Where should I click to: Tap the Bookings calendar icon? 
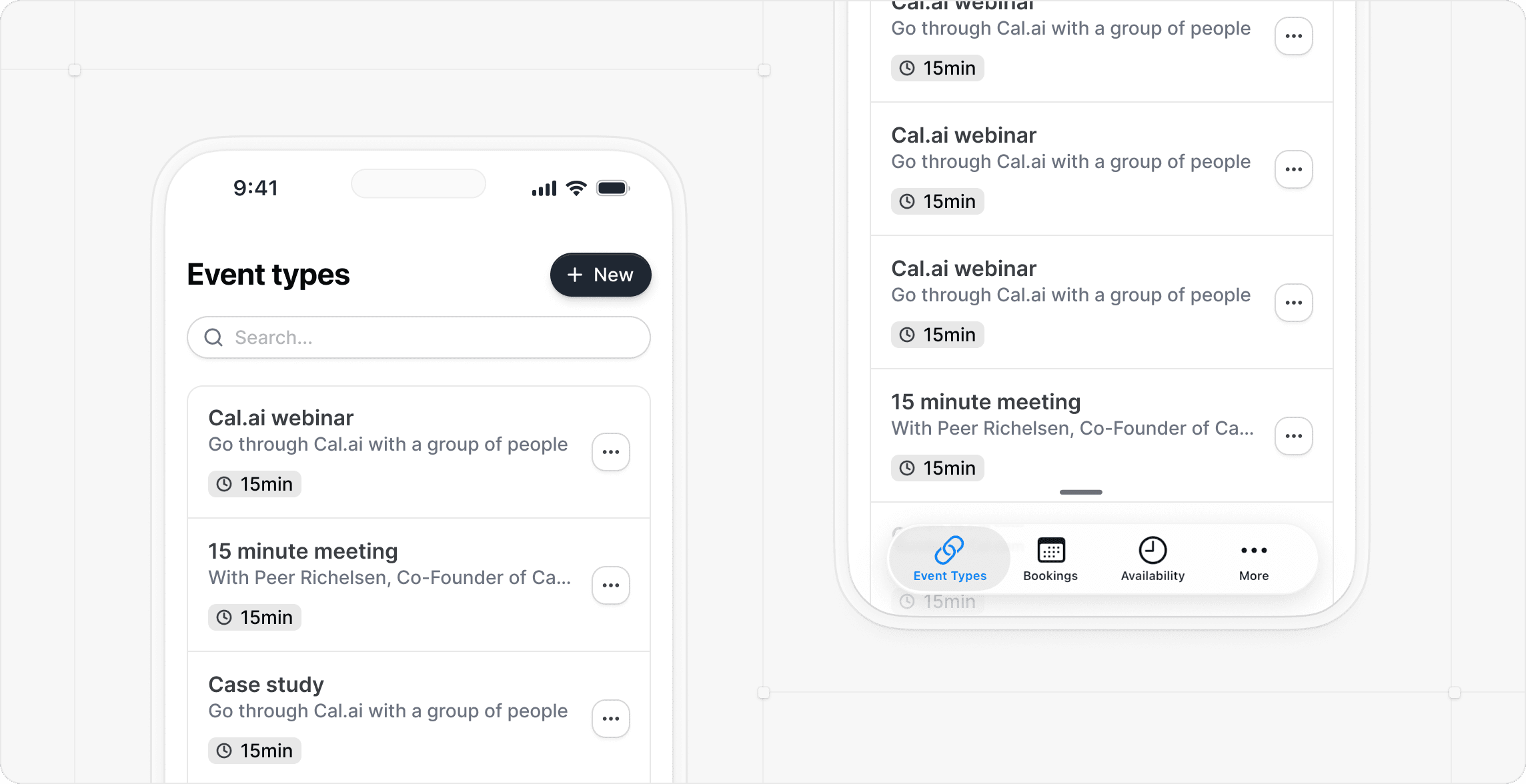click(1050, 549)
